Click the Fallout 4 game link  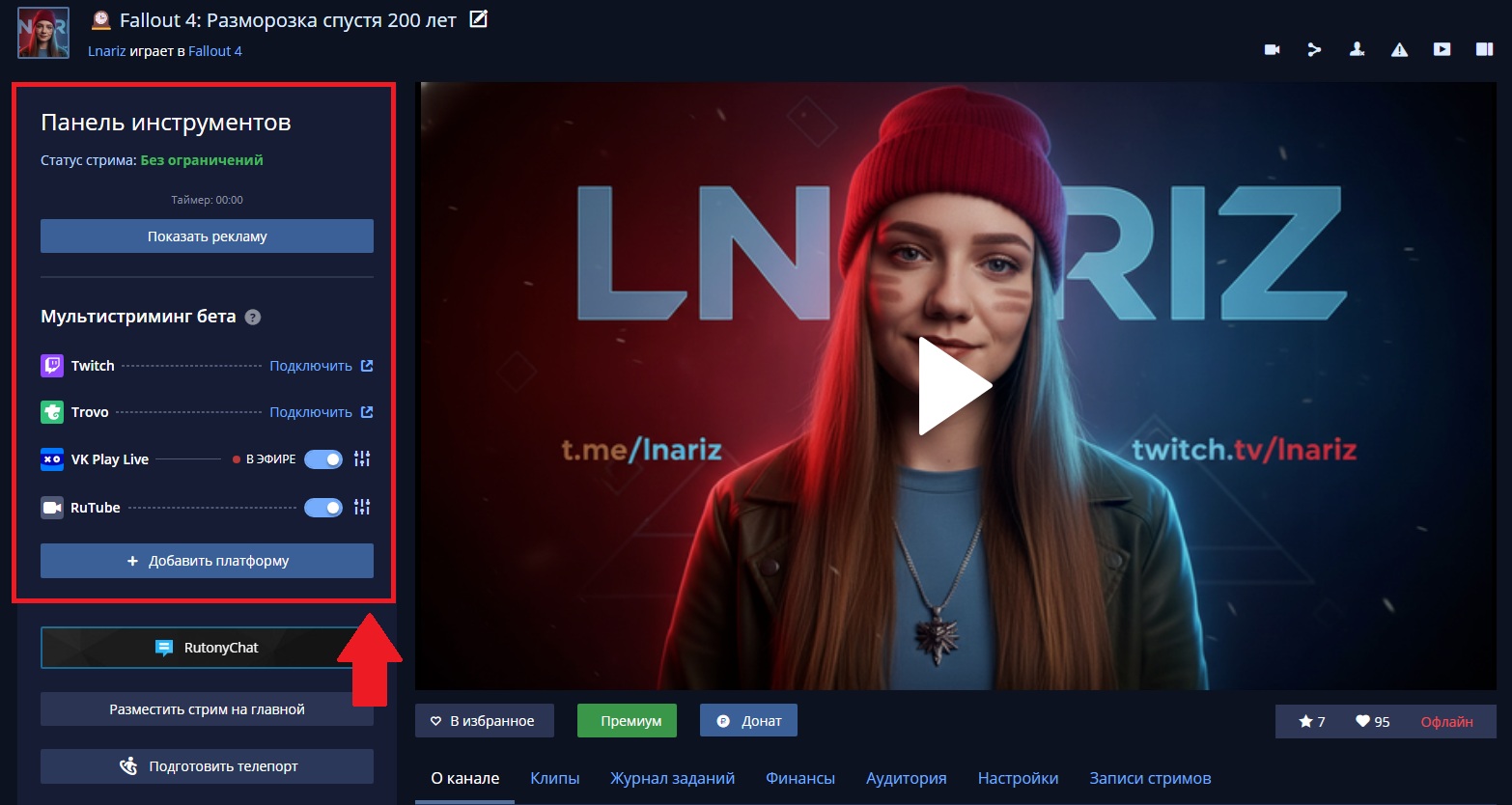pos(215,51)
